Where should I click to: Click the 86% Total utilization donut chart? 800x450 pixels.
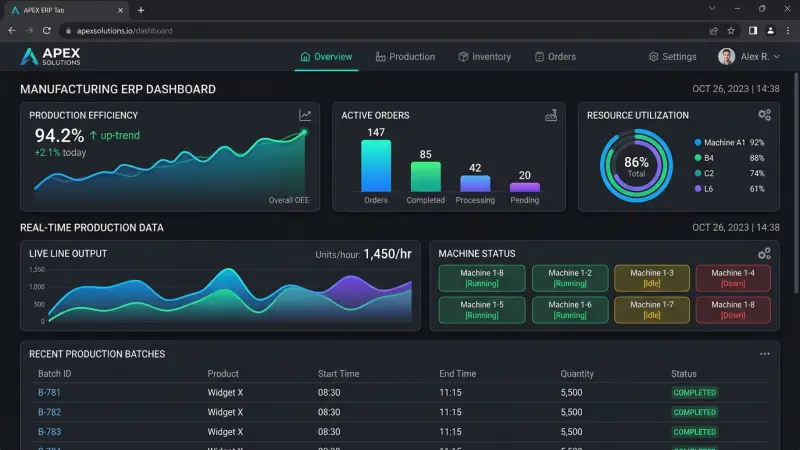636,166
